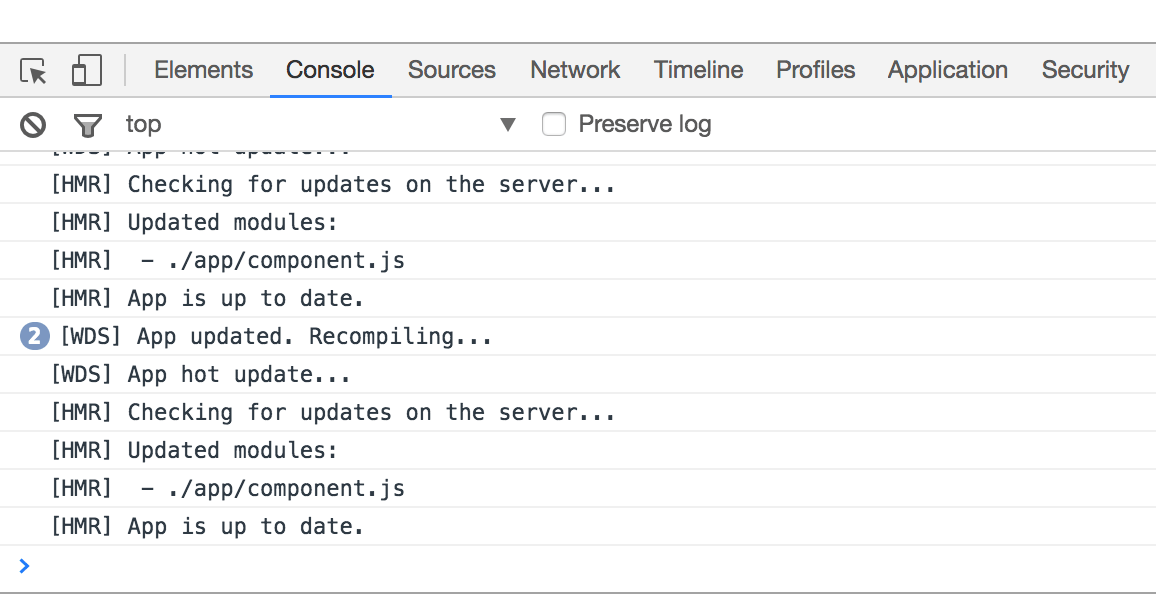Open the Sources tab
Viewport: 1156px width, 594px height.
tap(451, 70)
